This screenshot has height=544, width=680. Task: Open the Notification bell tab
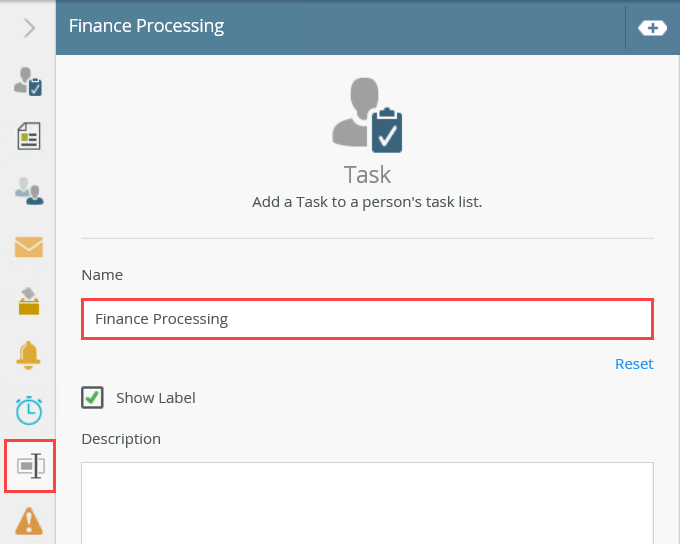[x=28, y=355]
